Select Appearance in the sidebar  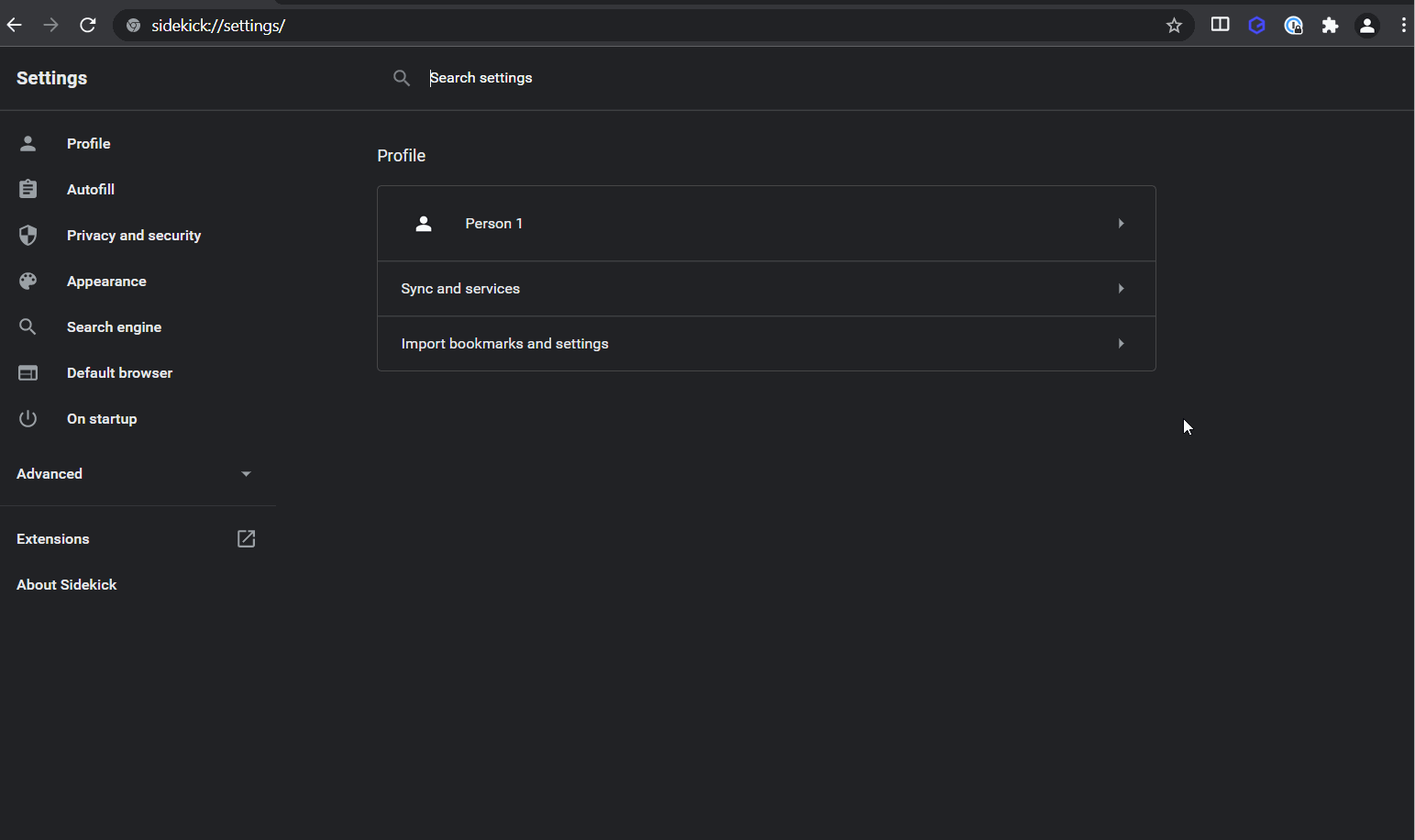[x=106, y=282]
